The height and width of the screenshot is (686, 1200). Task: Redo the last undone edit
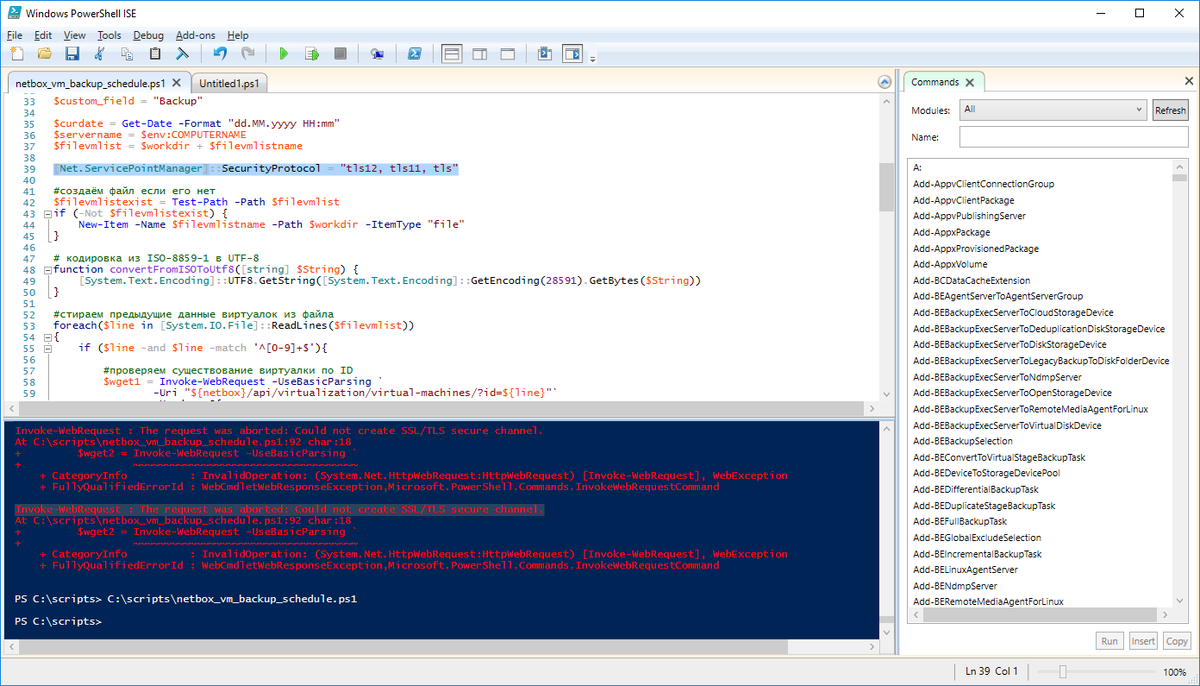[x=247, y=54]
